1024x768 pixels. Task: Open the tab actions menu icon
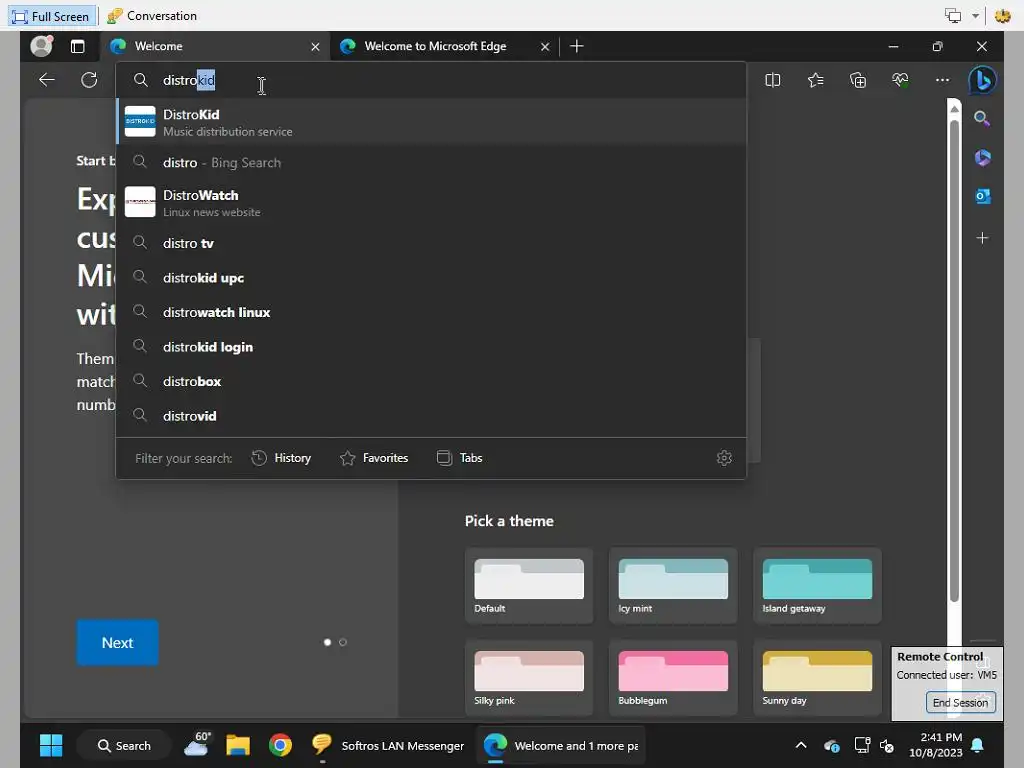pos(78,46)
